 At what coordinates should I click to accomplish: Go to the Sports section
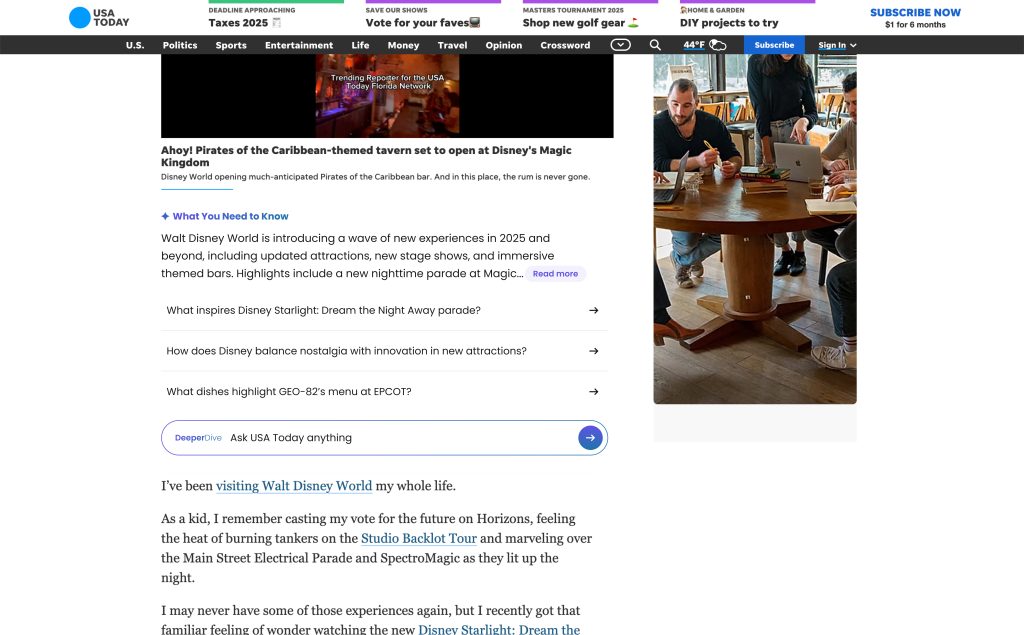[231, 45]
